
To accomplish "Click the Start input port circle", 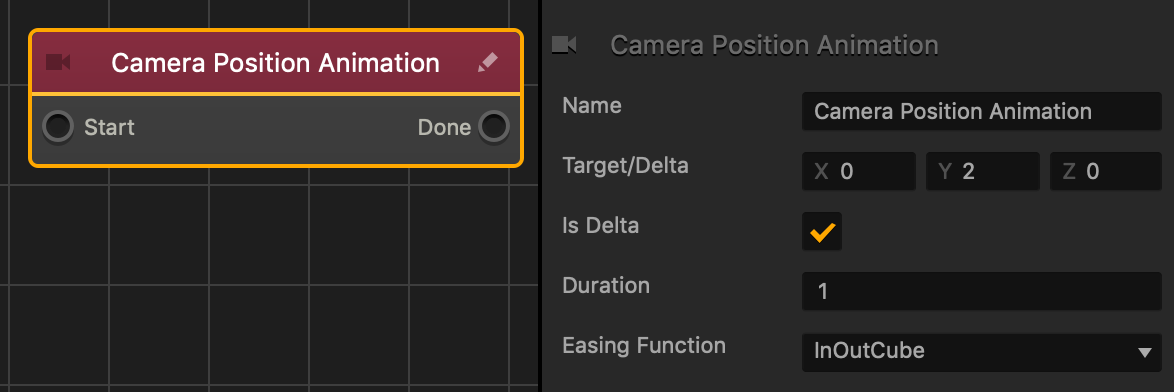I will tap(58, 126).
